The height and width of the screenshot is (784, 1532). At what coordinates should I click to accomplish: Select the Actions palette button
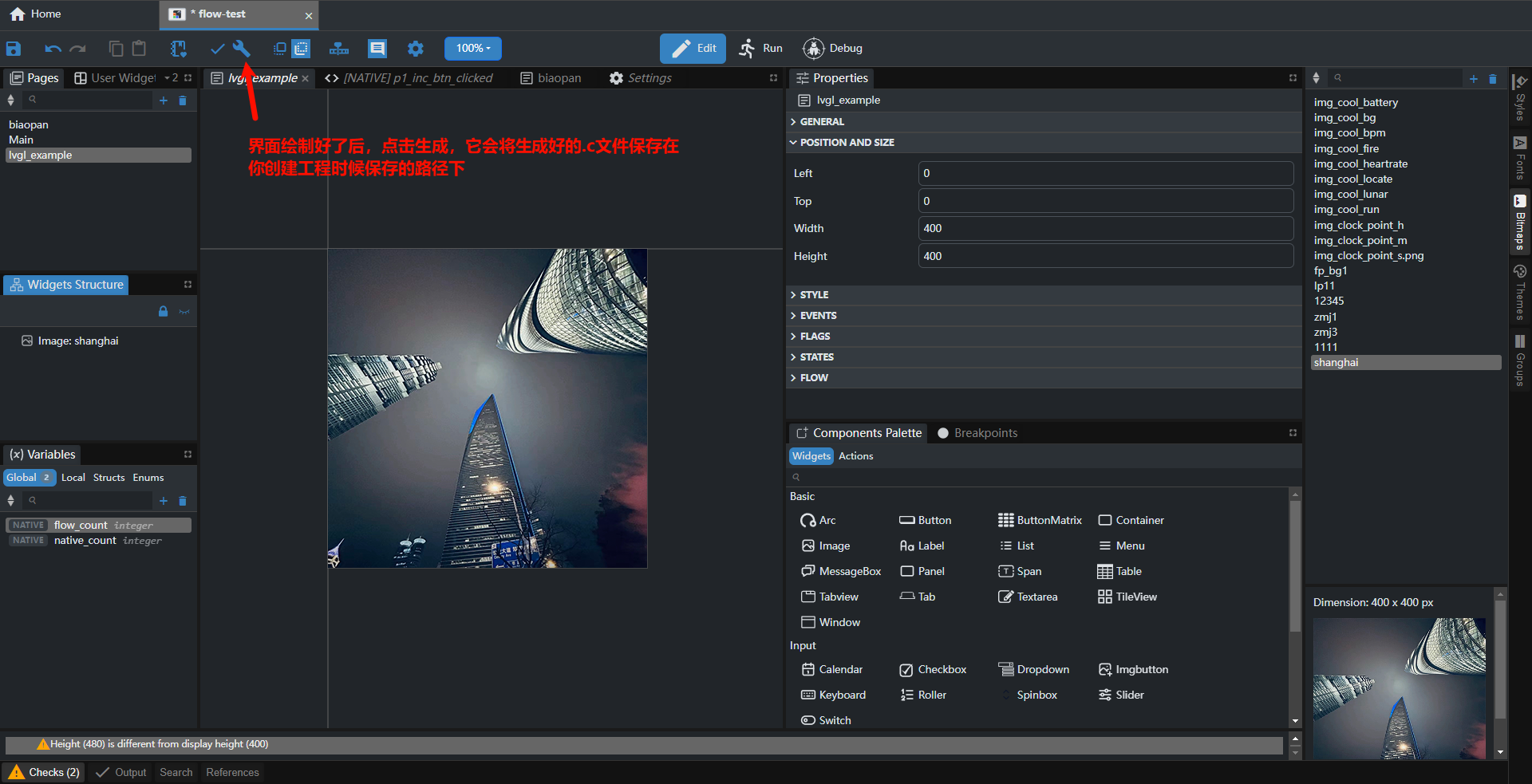[x=855, y=456]
